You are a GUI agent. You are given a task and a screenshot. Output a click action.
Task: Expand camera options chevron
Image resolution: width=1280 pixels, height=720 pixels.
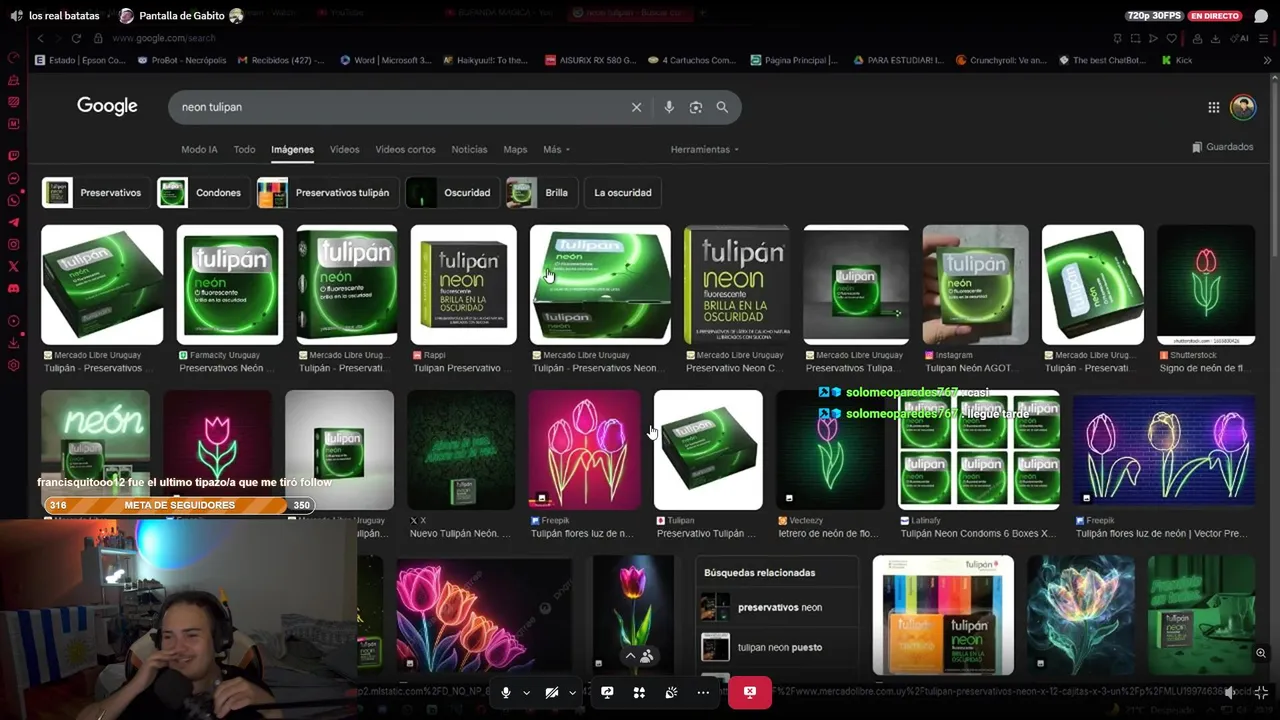pos(572,692)
